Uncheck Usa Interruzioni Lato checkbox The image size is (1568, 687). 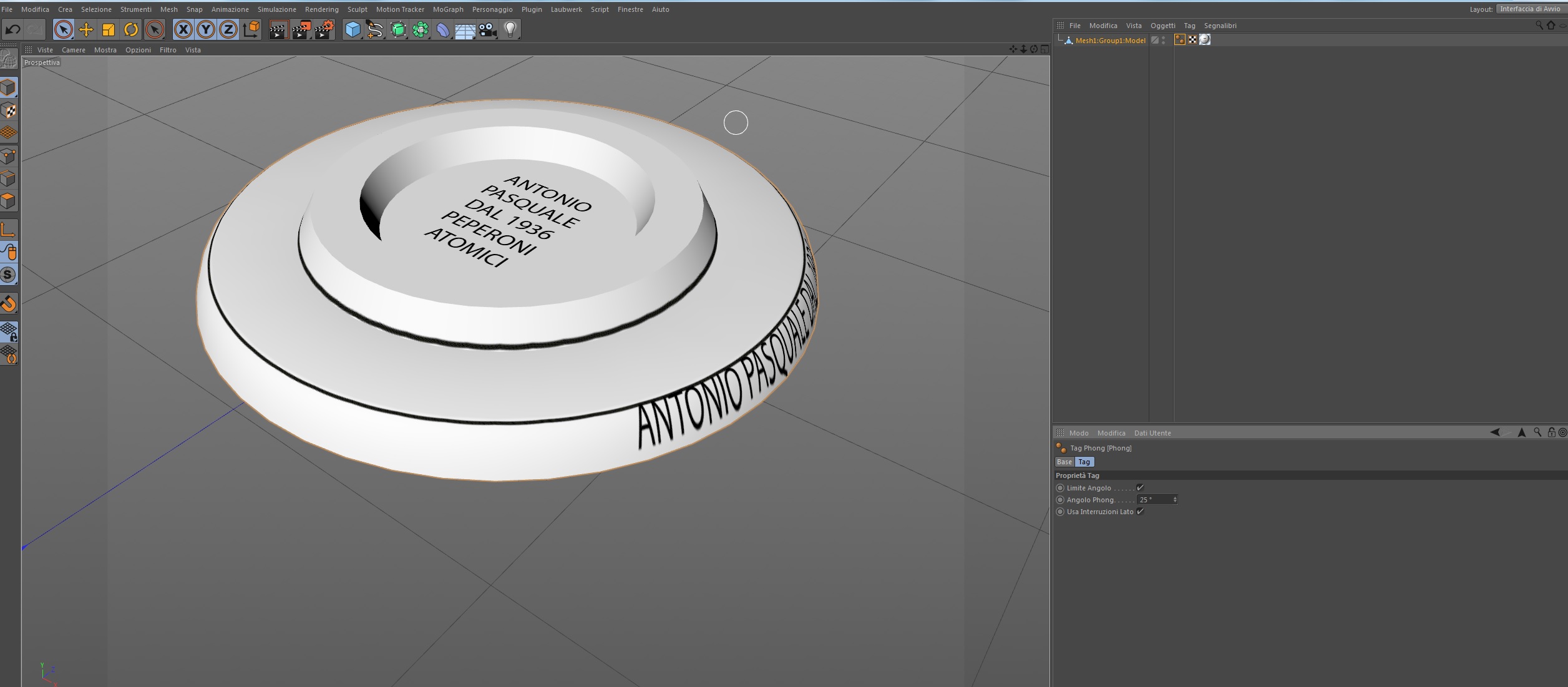pos(1140,512)
